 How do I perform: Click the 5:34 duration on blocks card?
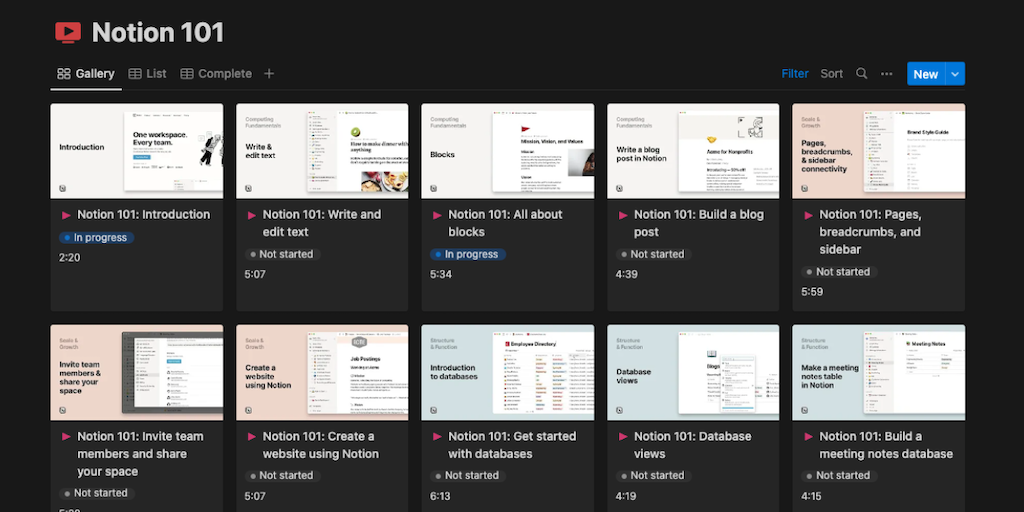point(441,274)
